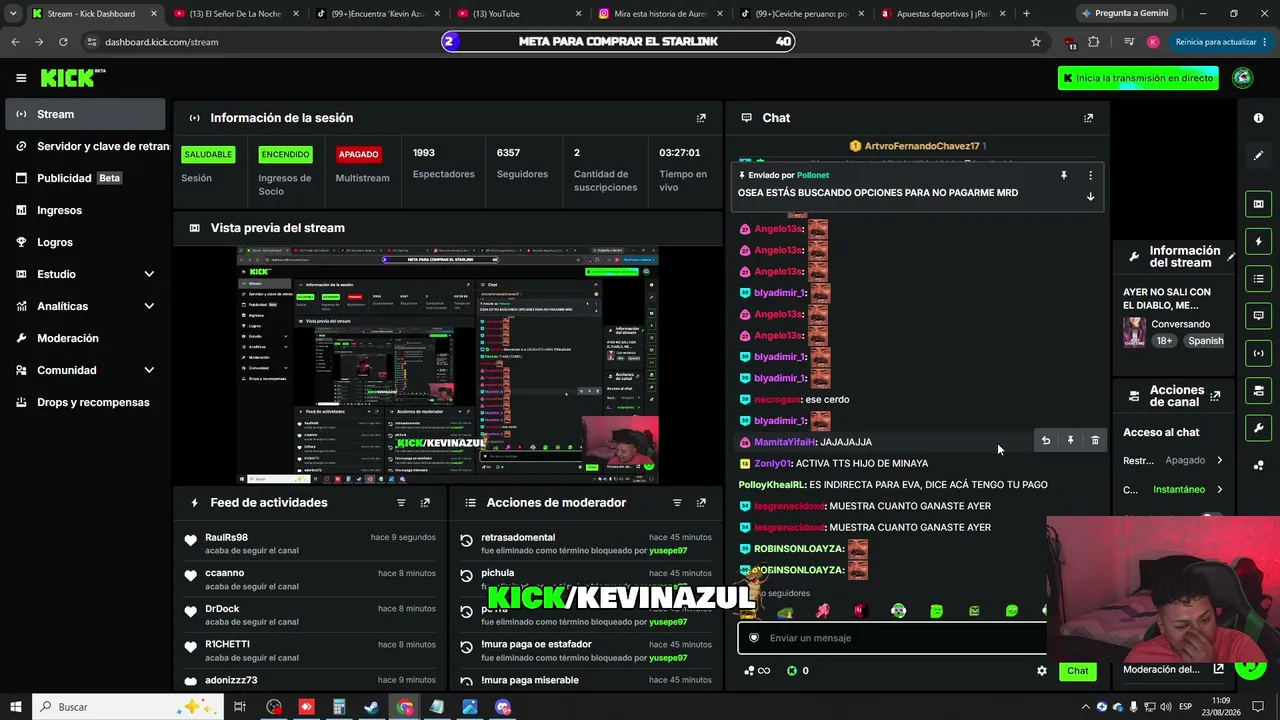Open the hamburger menu beside Kick logo
Screen dimensions: 1280x720
pos(21,78)
